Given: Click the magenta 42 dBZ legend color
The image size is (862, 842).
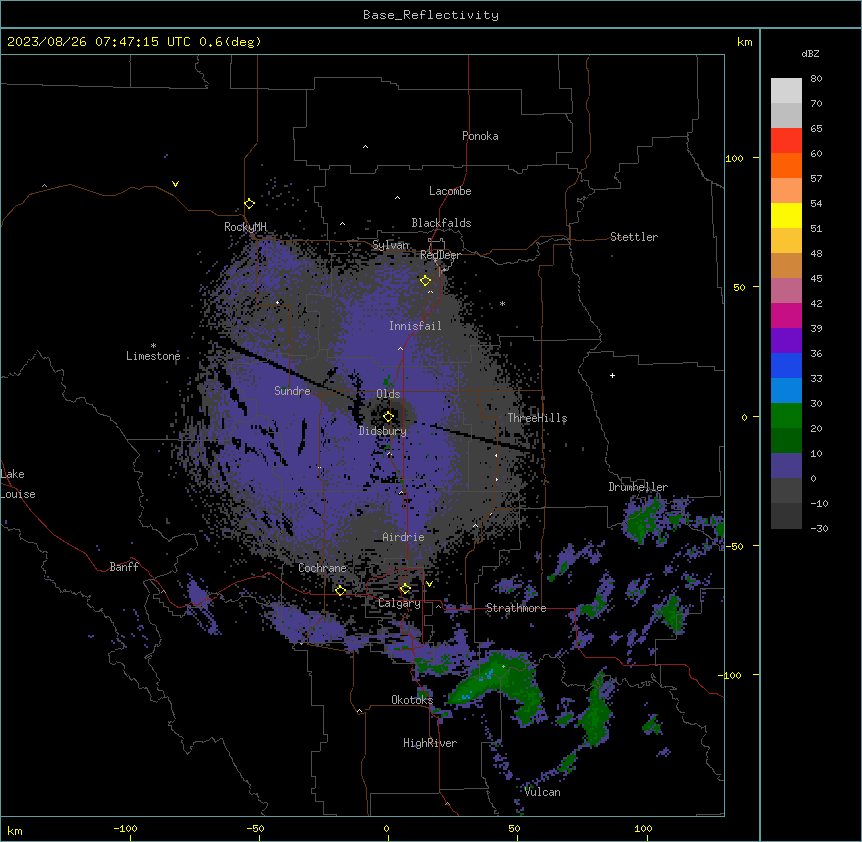Looking at the screenshot, I should point(786,315).
